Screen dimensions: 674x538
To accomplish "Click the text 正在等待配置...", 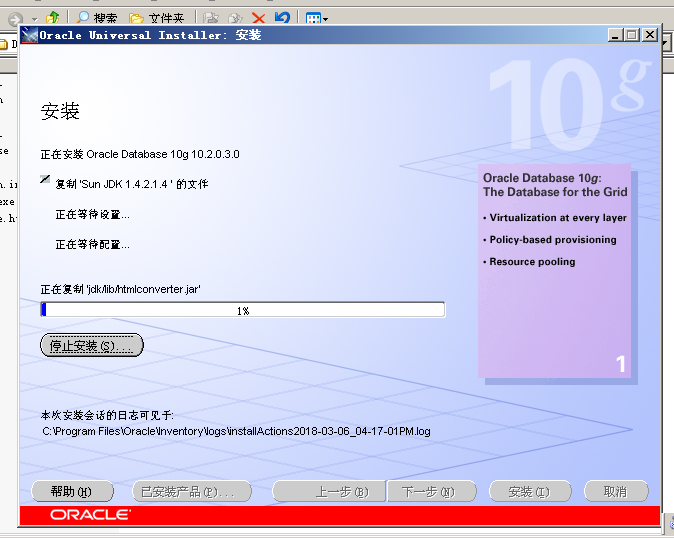I will point(92,245).
